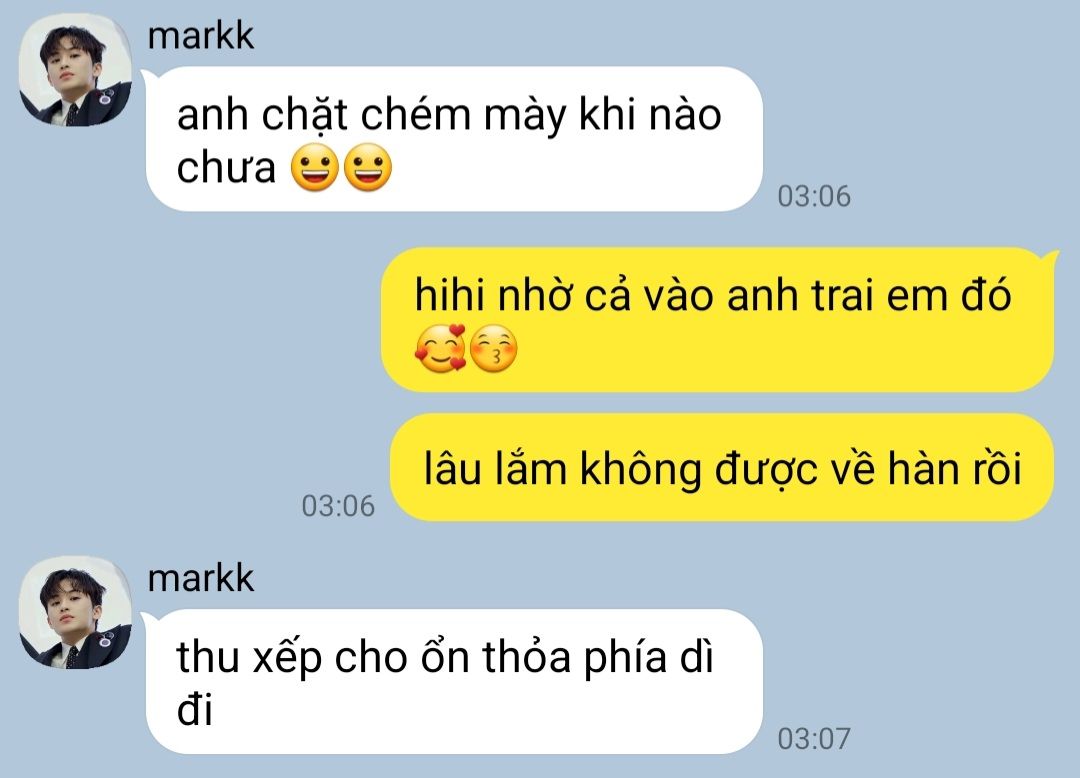Click the markk sender name above the last message

(x=200, y=578)
